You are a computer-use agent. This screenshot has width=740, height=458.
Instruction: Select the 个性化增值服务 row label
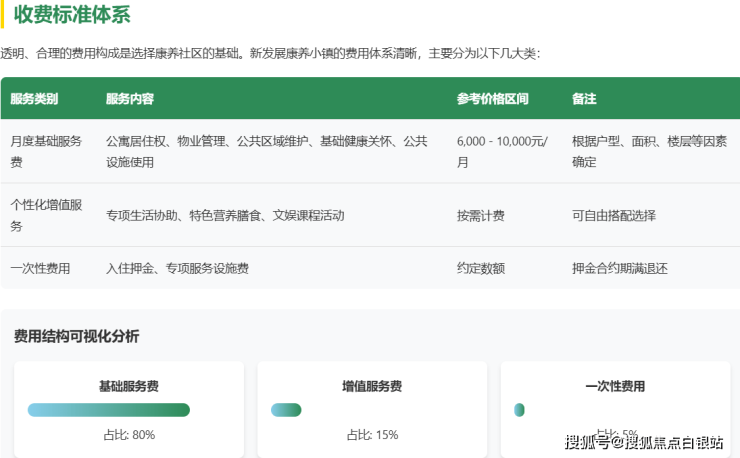[45, 215]
